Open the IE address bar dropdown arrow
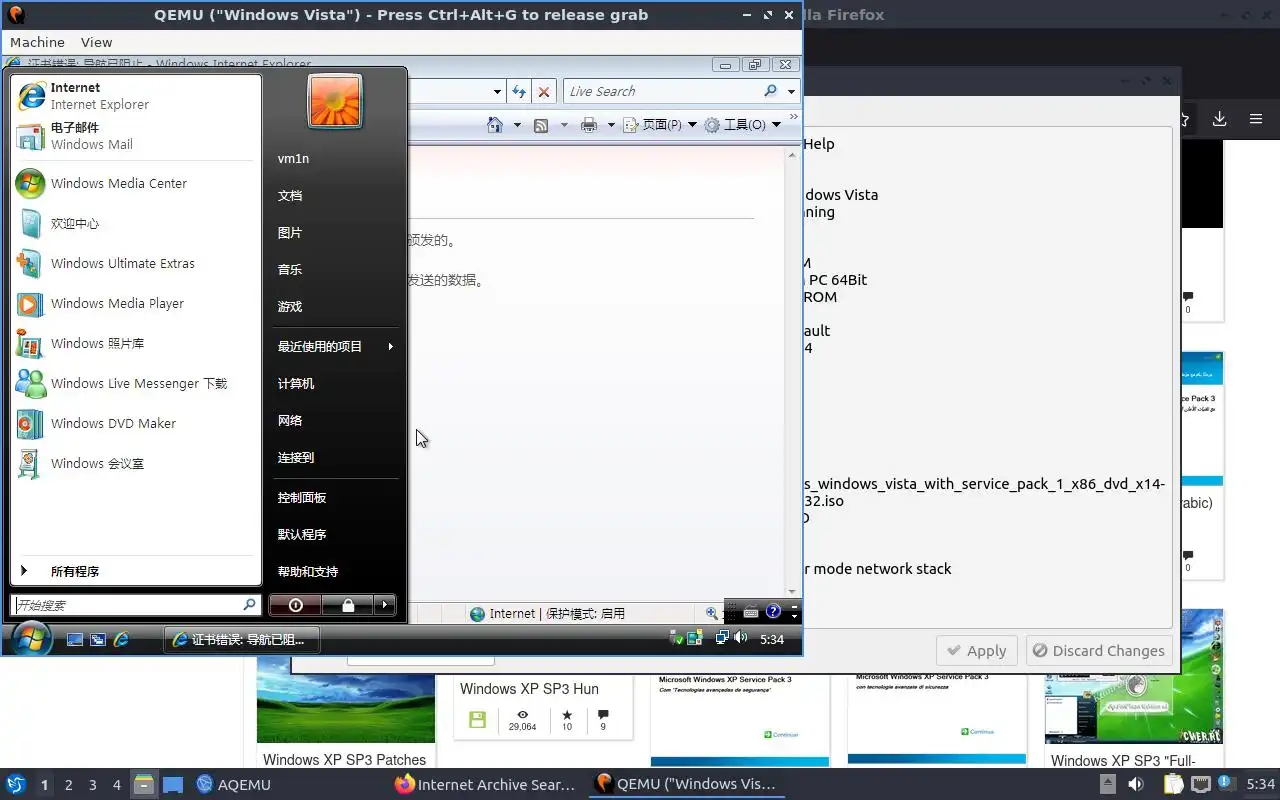This screenshot has height=800, width=1280. tap(497, 92)
